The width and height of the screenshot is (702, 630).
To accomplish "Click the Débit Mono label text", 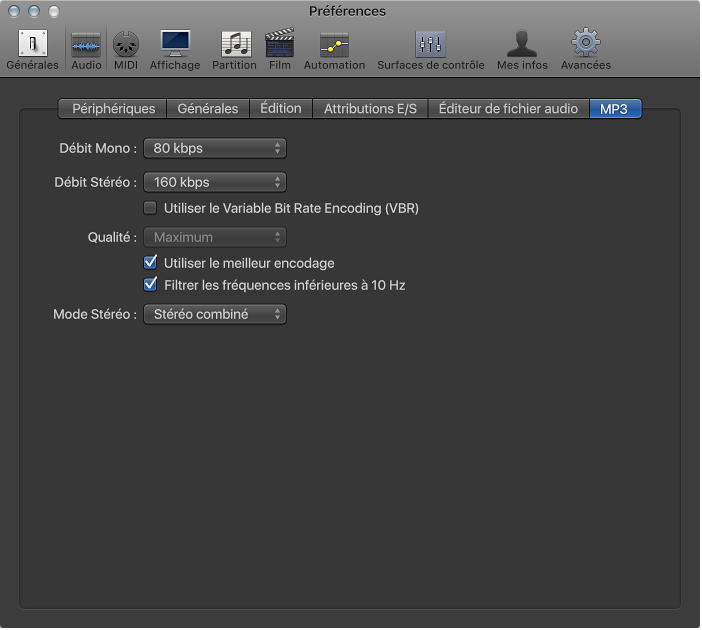I will [98, 148].
